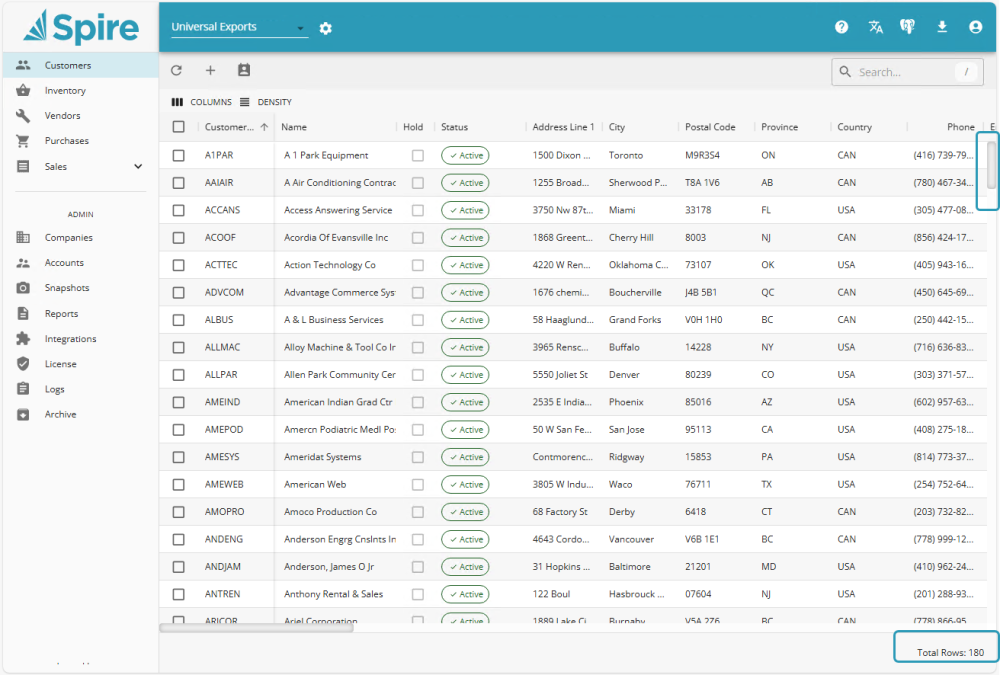Open the user account icon
The height and width of the screenshot is (675, 1000).
click(x=975, y=27)
